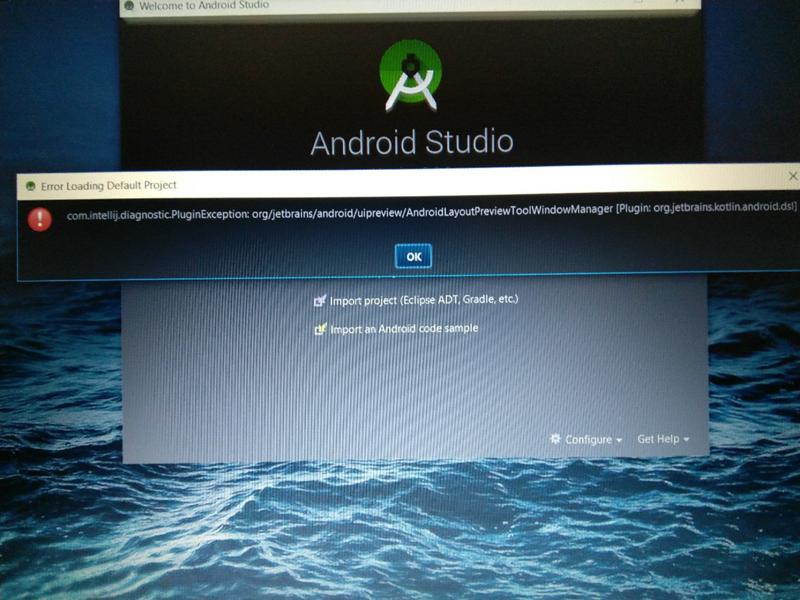Click the Import an Android code sample link
Viewport: 800px width, 600px height.
(x=404, y=329)
